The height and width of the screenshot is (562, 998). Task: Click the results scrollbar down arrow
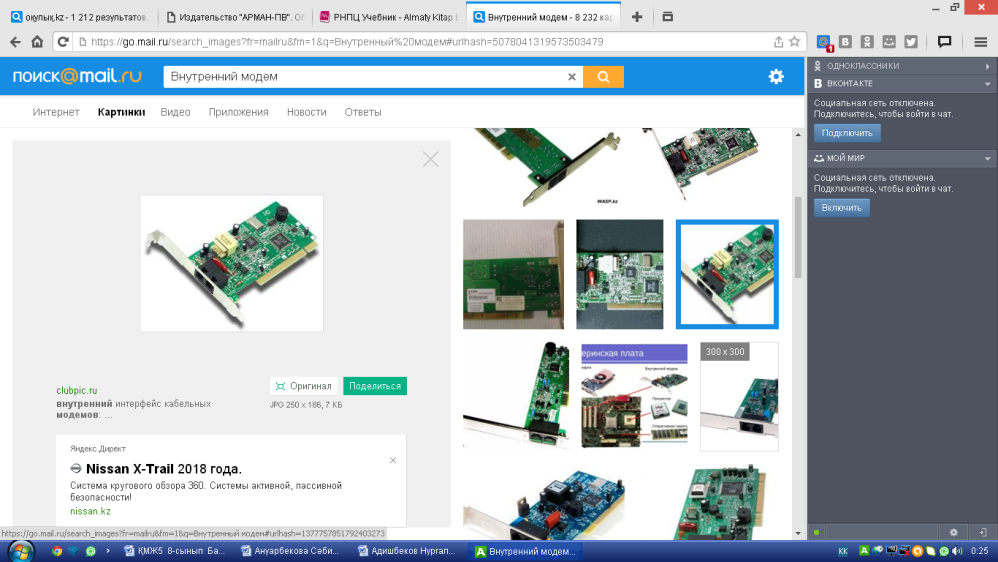tap(798, 533)
